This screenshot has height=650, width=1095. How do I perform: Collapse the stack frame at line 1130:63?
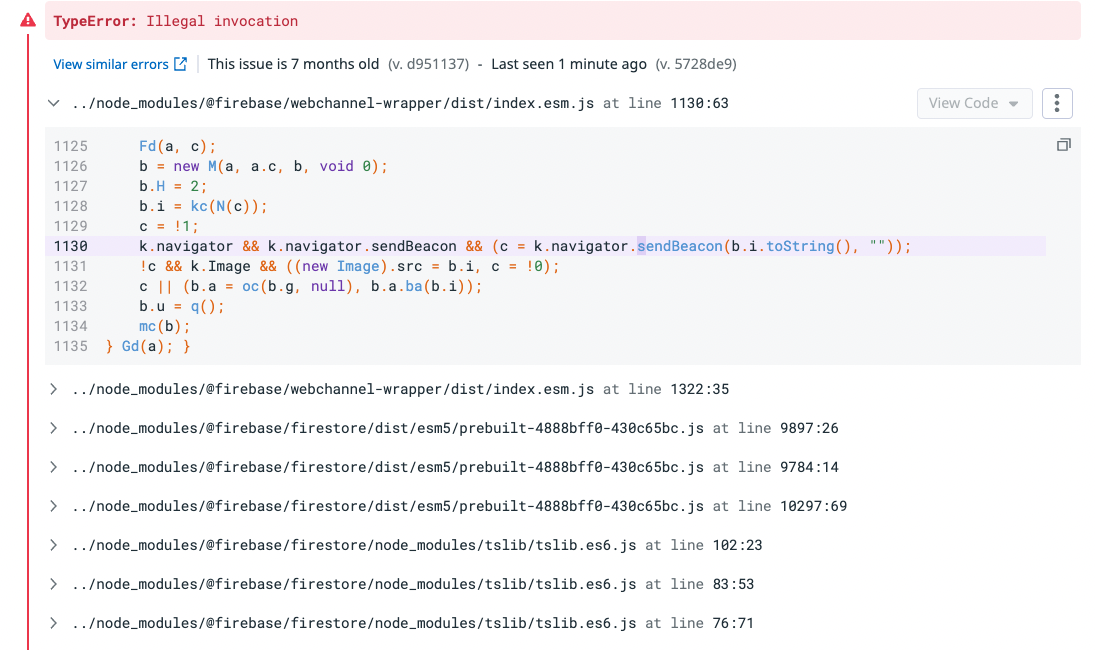(x=52, y=102)
